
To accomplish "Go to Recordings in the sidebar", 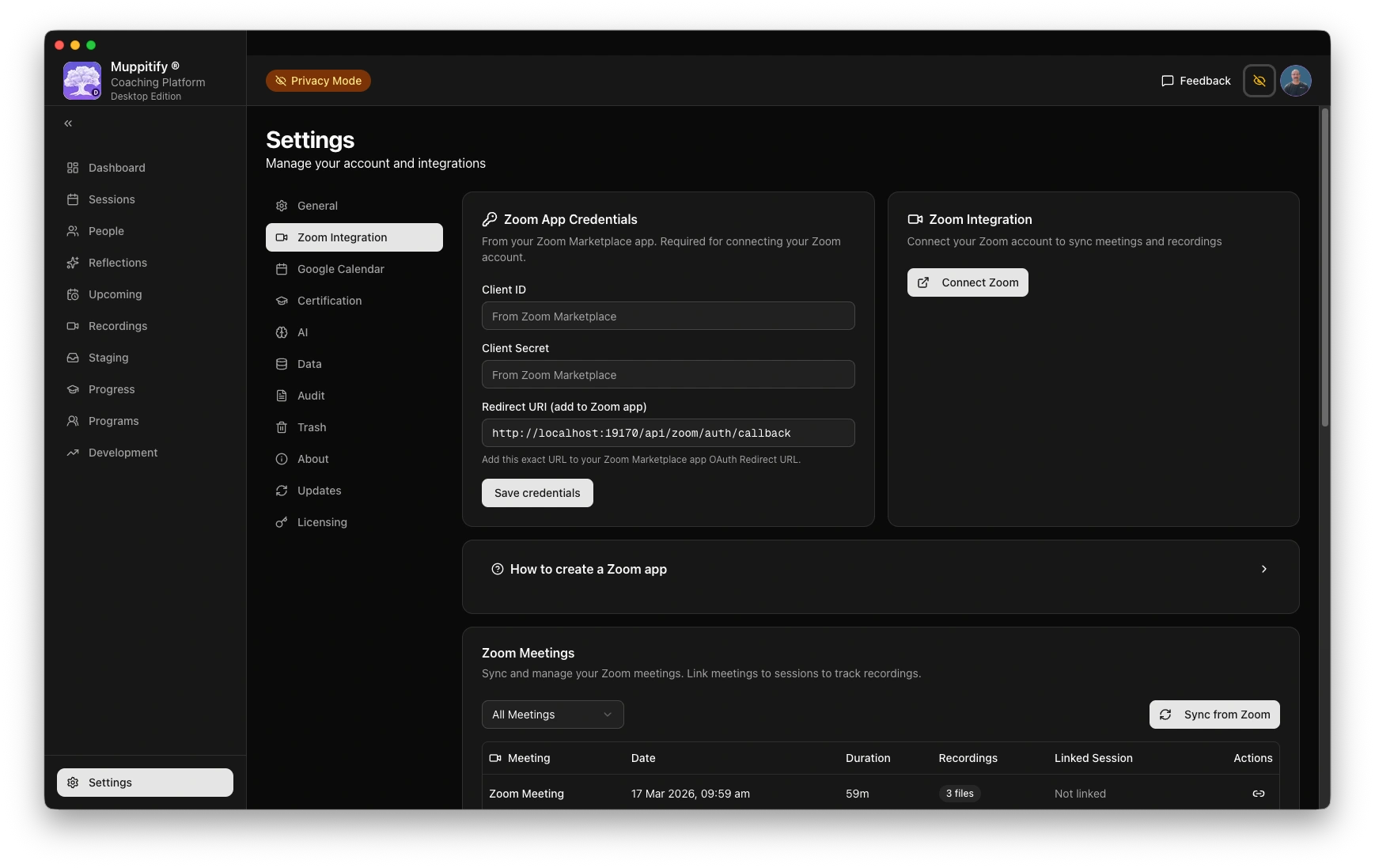I will [x=117, y=326].
